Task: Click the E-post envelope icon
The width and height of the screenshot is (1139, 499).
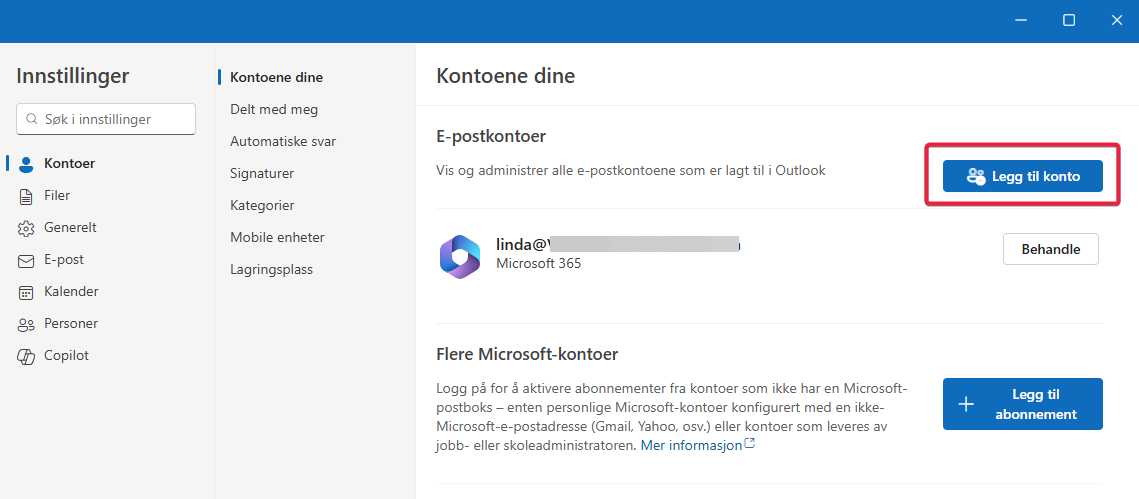Action: pyautogui.click(x=26, y=260)
